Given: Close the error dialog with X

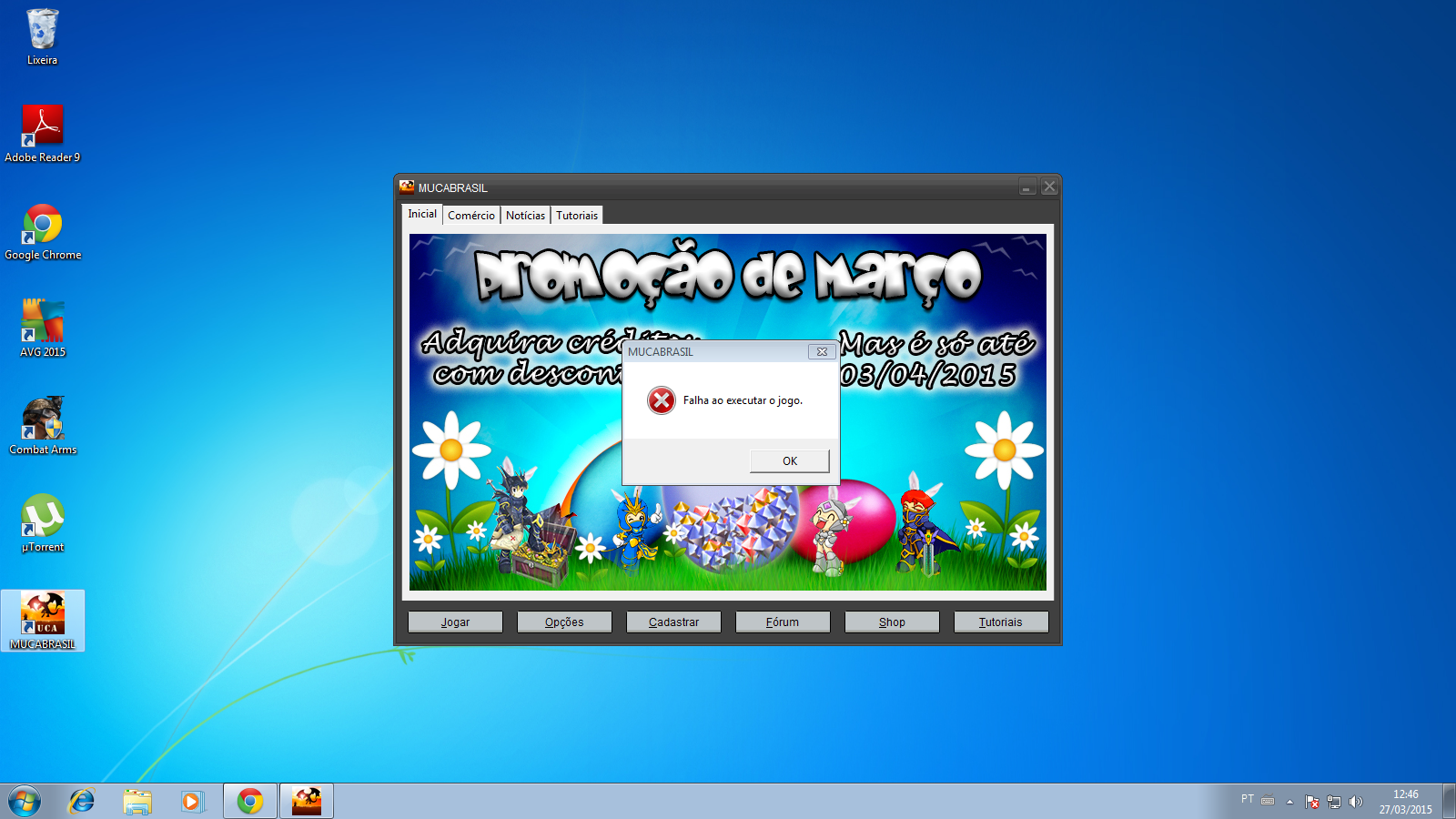Looking at the screenshot, I should pos(822,351).
